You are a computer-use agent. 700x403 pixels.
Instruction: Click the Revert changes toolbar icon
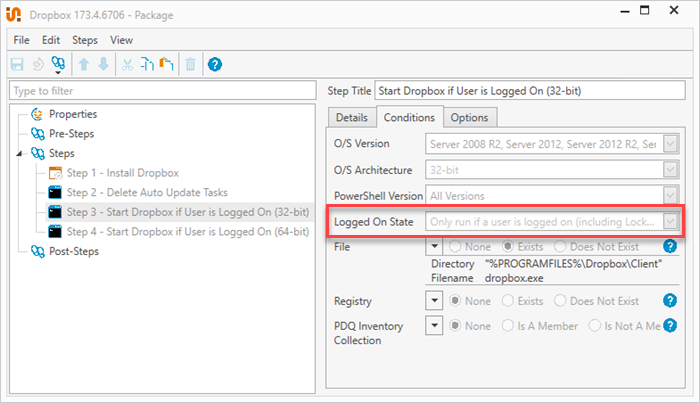tap(38, 65)
